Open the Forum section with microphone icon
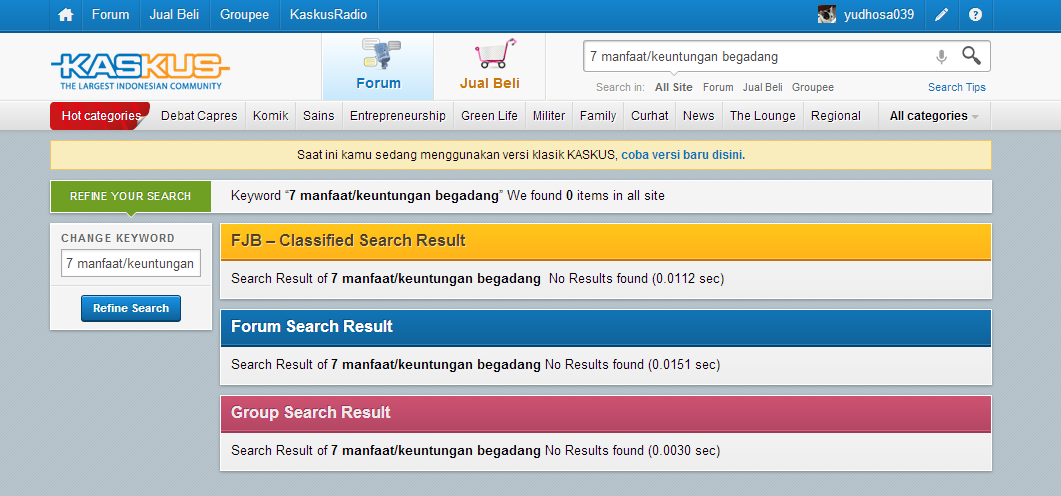The height and width of the screenshot is (496, 1061). [378, 66]
